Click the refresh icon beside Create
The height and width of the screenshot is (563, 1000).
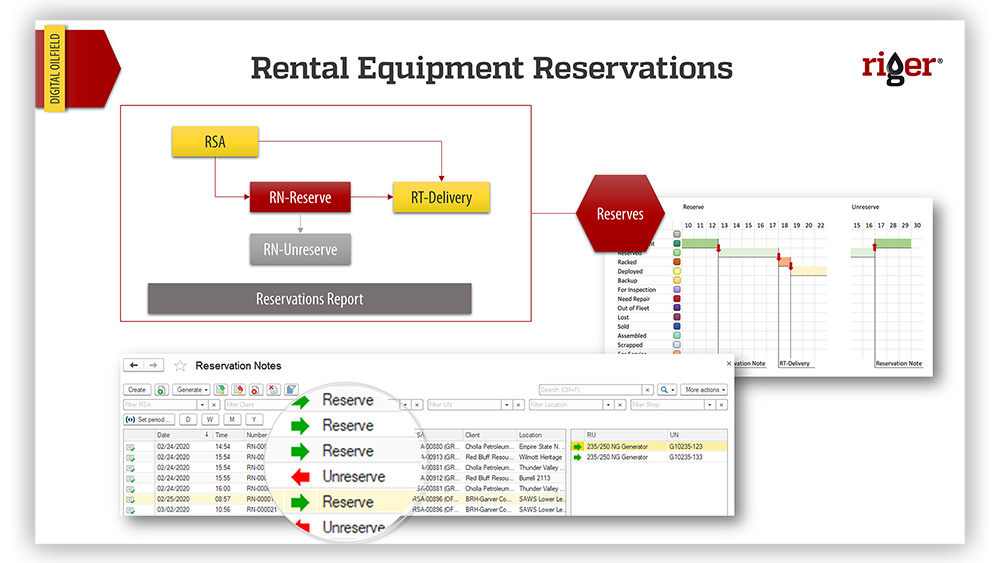click(161, 389)
